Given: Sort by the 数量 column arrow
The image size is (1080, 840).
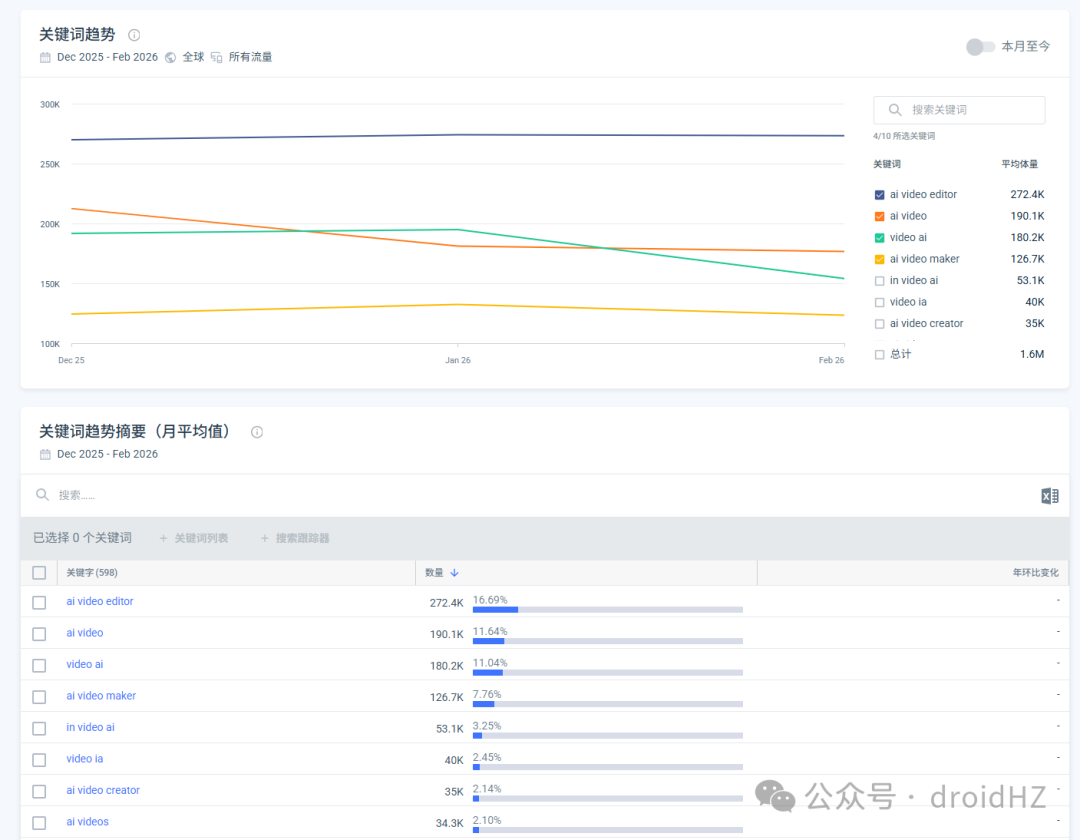Looking at the screenshot, I should (455, 573).
